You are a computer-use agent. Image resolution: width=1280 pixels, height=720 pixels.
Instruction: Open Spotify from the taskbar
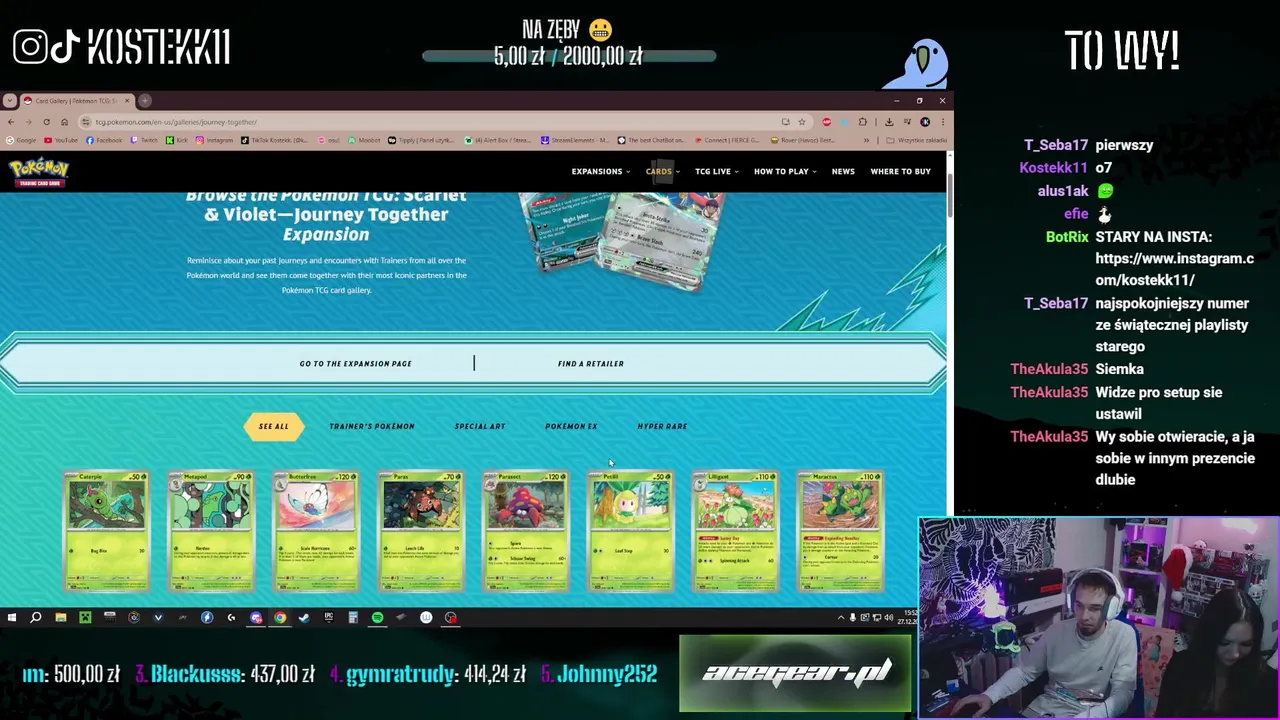coord(377,618)
